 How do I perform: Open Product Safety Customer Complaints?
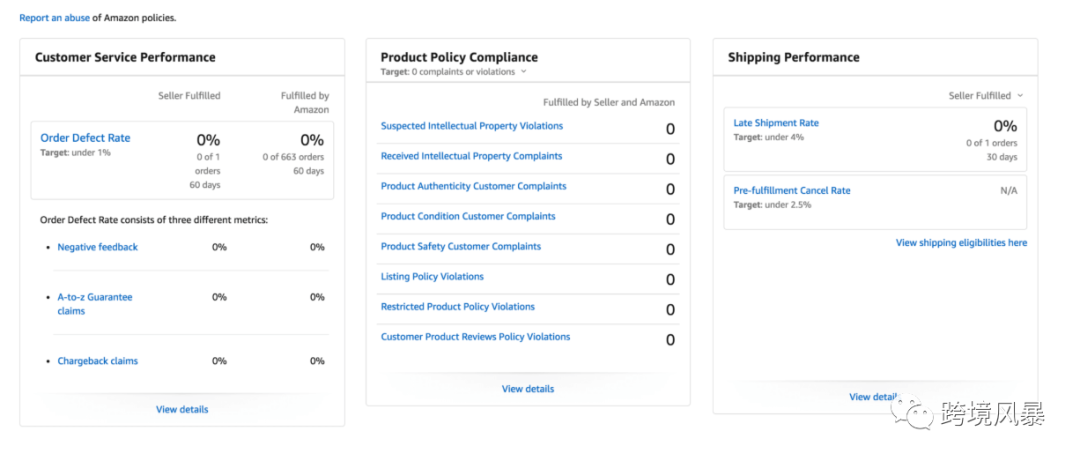point(461,246)
